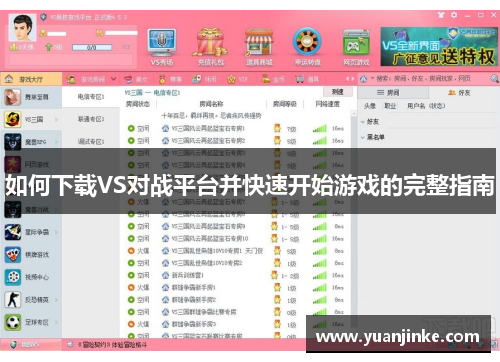Select the 电信专区1 zone

pos(91,97)
